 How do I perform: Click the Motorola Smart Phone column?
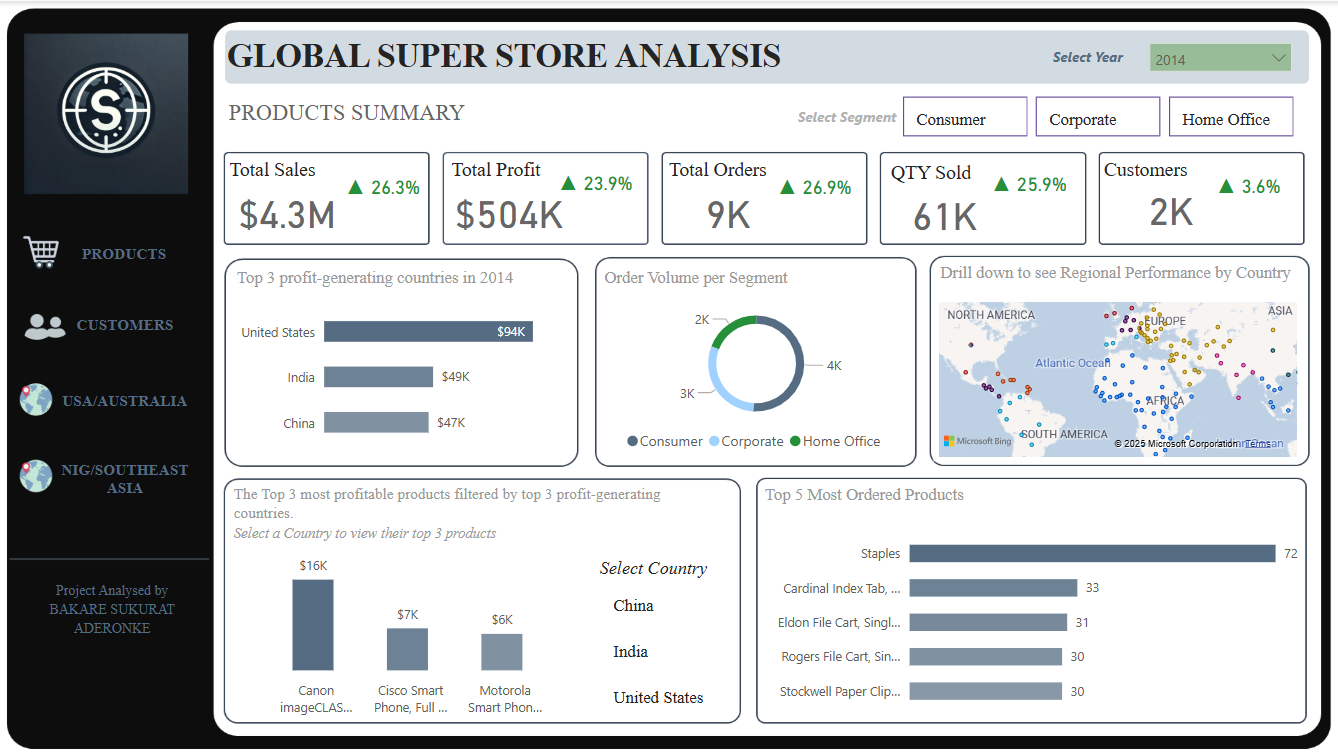pyautogui.click(x=502, y=652)
